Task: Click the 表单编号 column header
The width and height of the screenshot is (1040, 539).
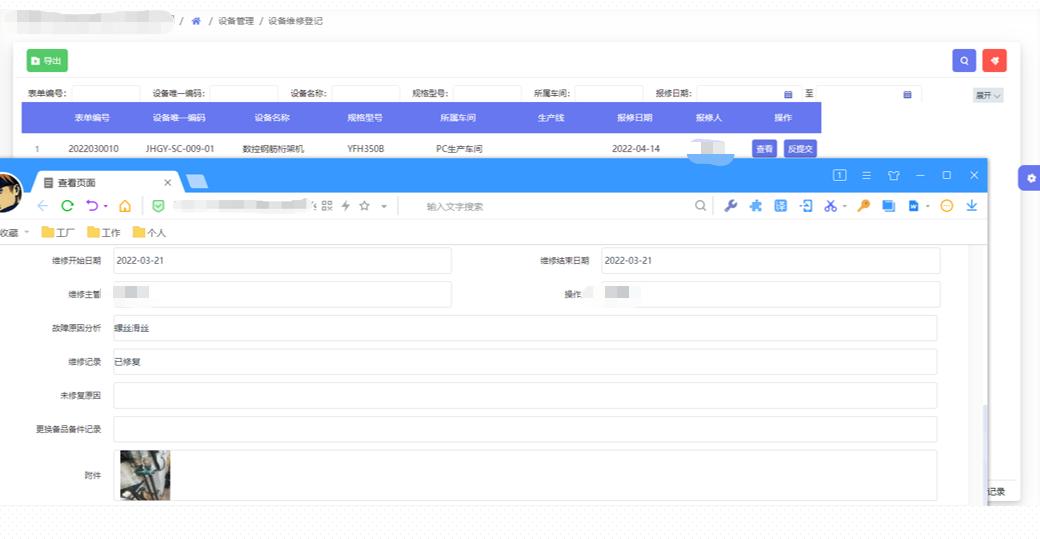Action: (92, 117)
